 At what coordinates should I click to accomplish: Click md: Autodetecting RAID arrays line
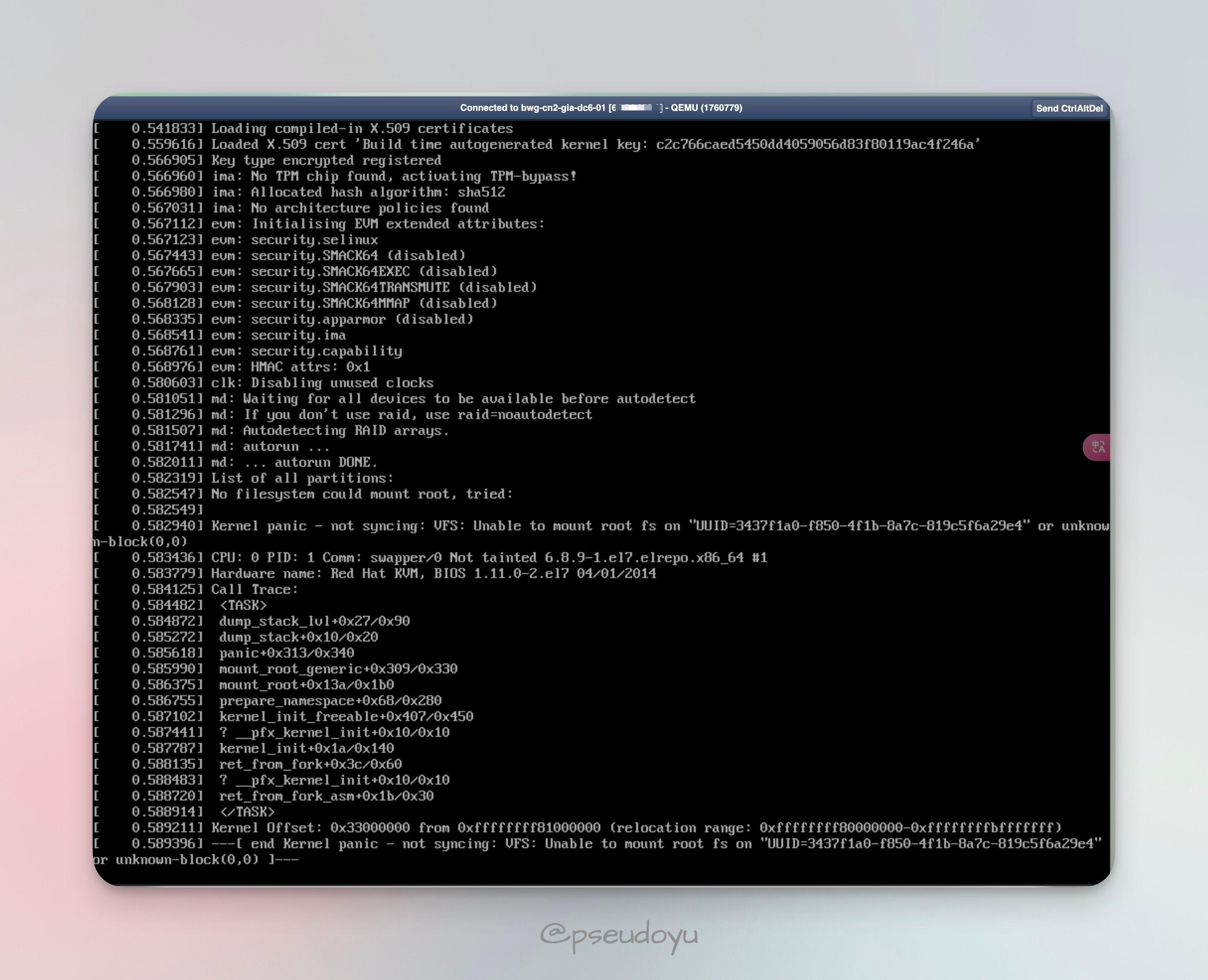point(271,430)
